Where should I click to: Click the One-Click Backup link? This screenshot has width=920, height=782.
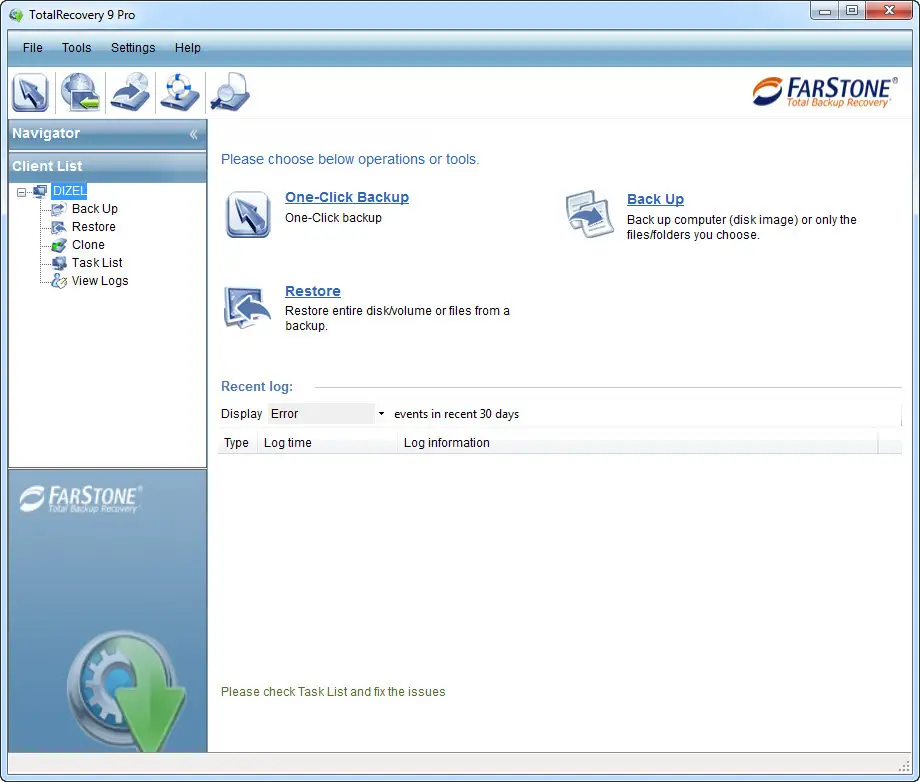coord(347,197)
